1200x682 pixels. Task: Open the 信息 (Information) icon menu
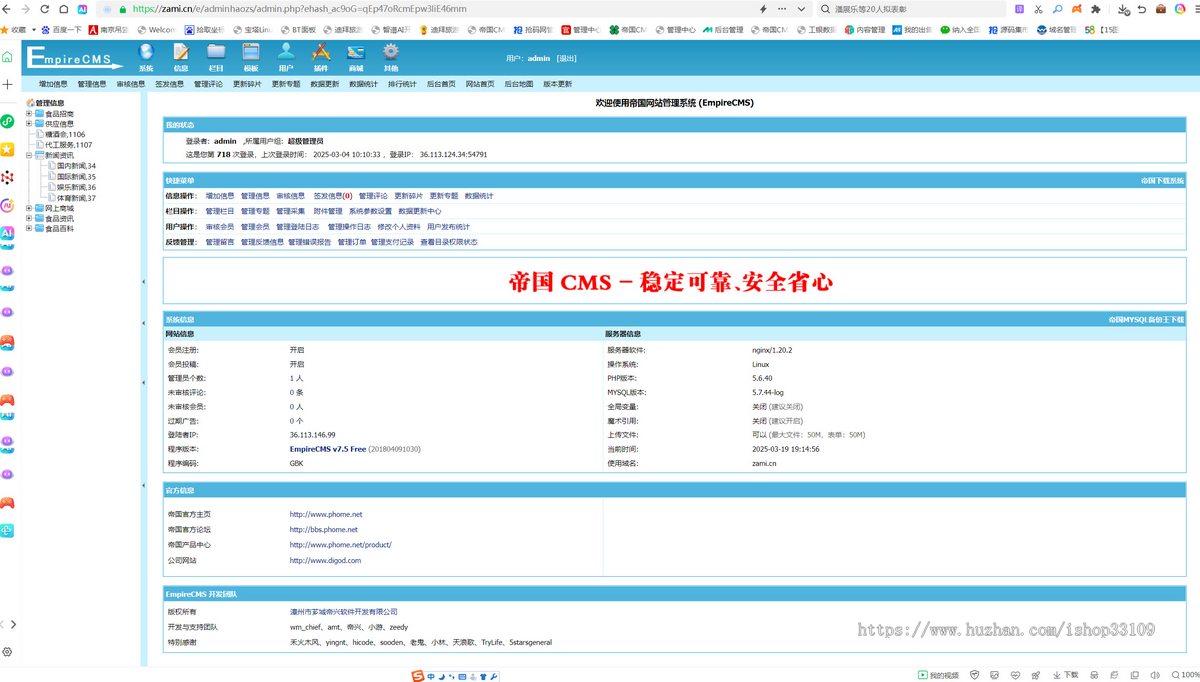point(181,58)
